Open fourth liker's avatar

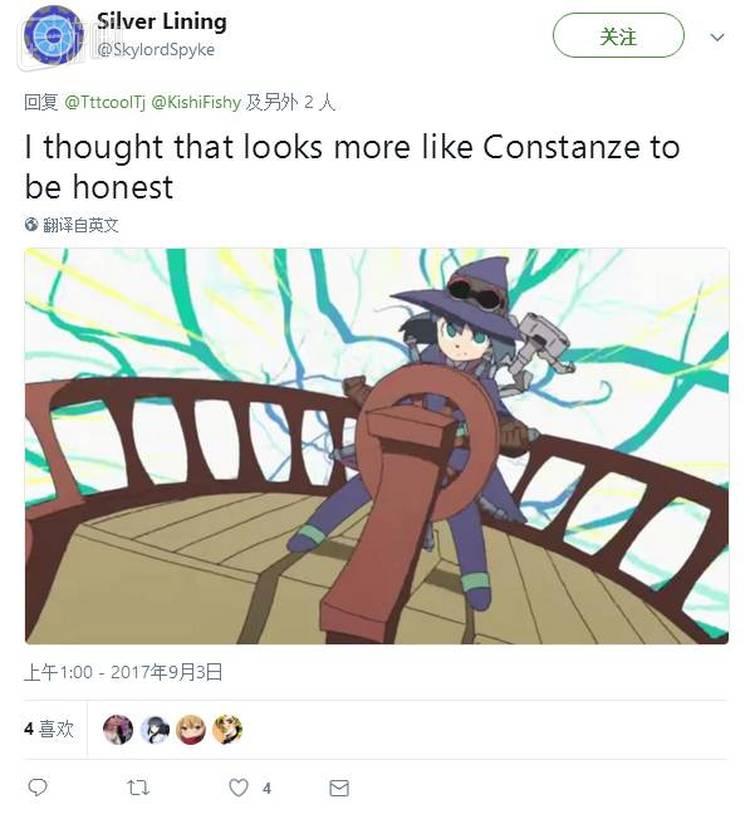[x=227, y=730]
